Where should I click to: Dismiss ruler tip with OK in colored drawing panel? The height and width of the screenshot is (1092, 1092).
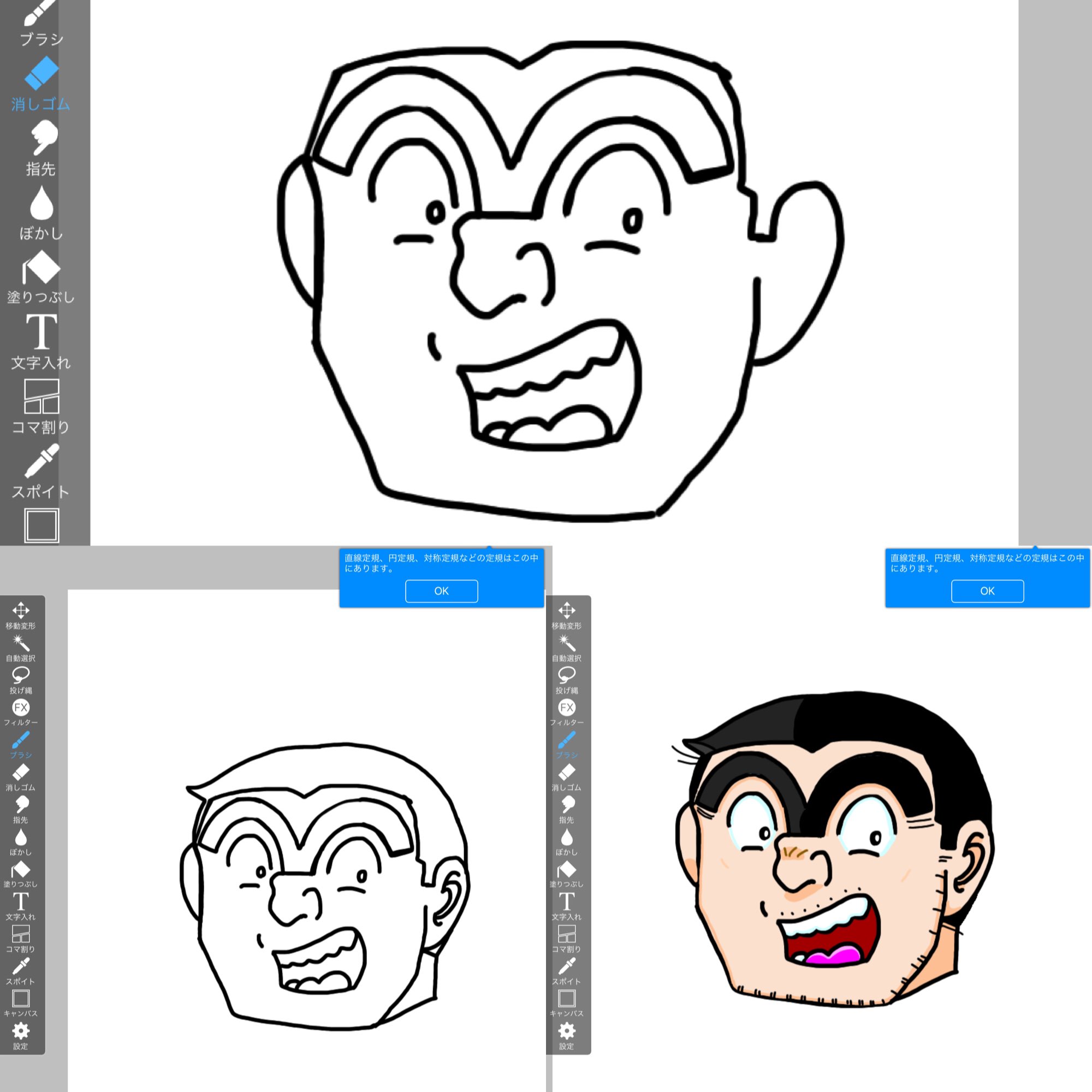coord(987,591)
